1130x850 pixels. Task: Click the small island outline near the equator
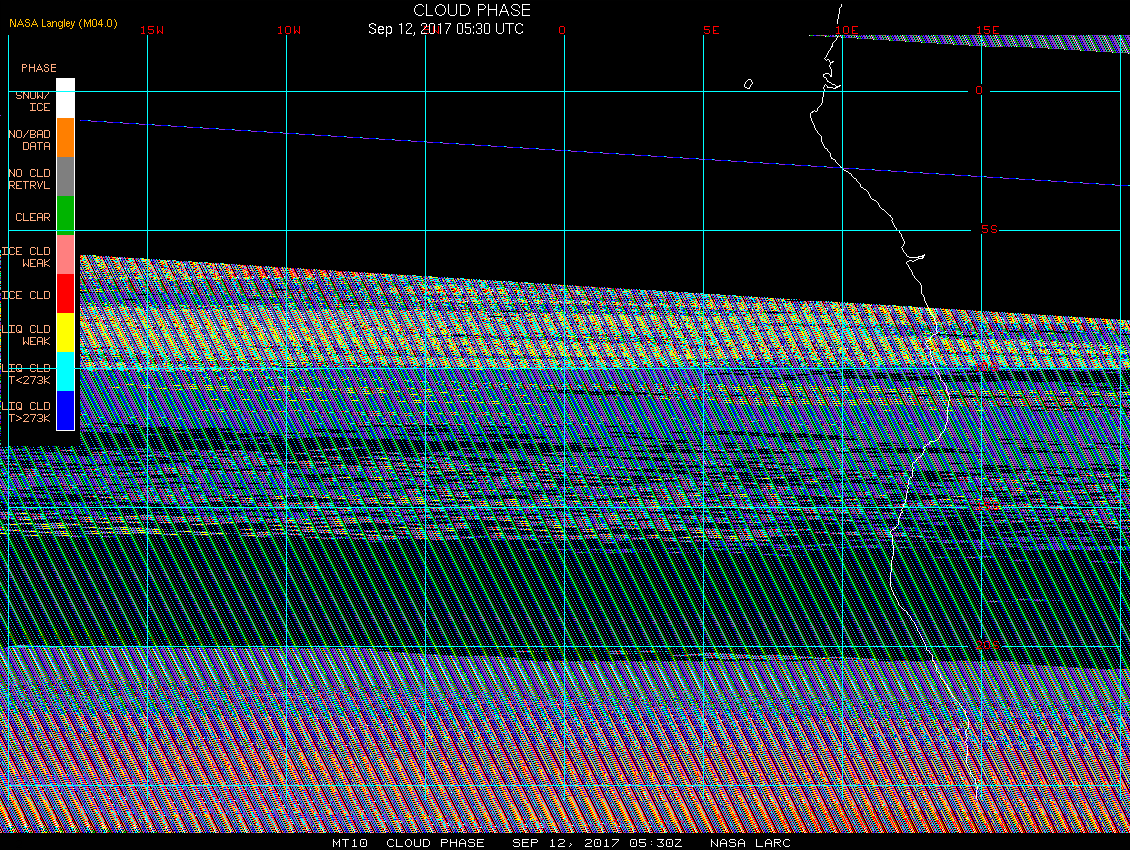coord(748,84)
